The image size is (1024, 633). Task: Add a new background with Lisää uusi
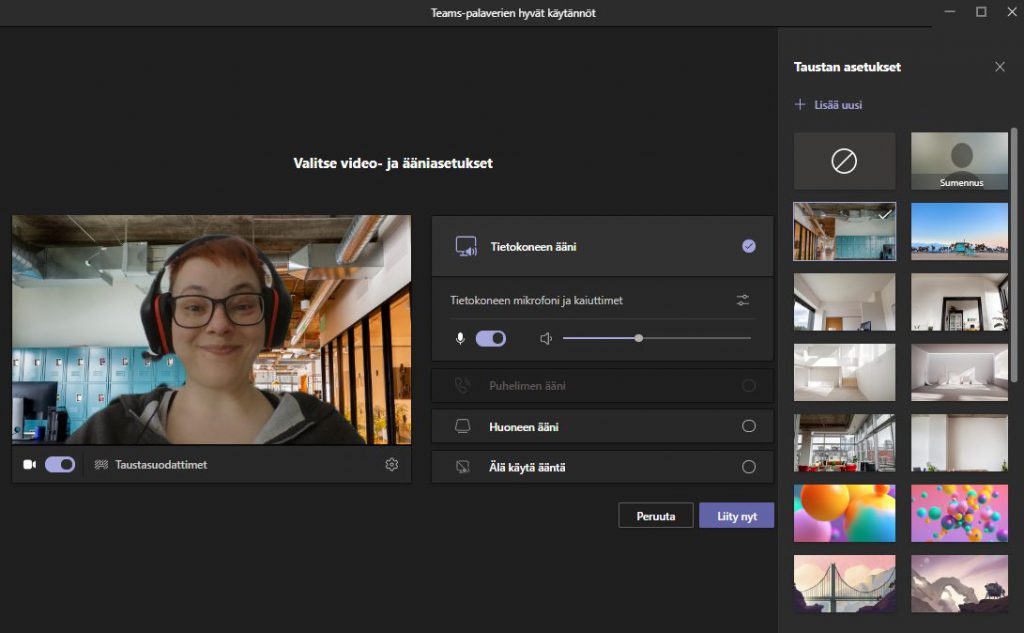(828, 105)
